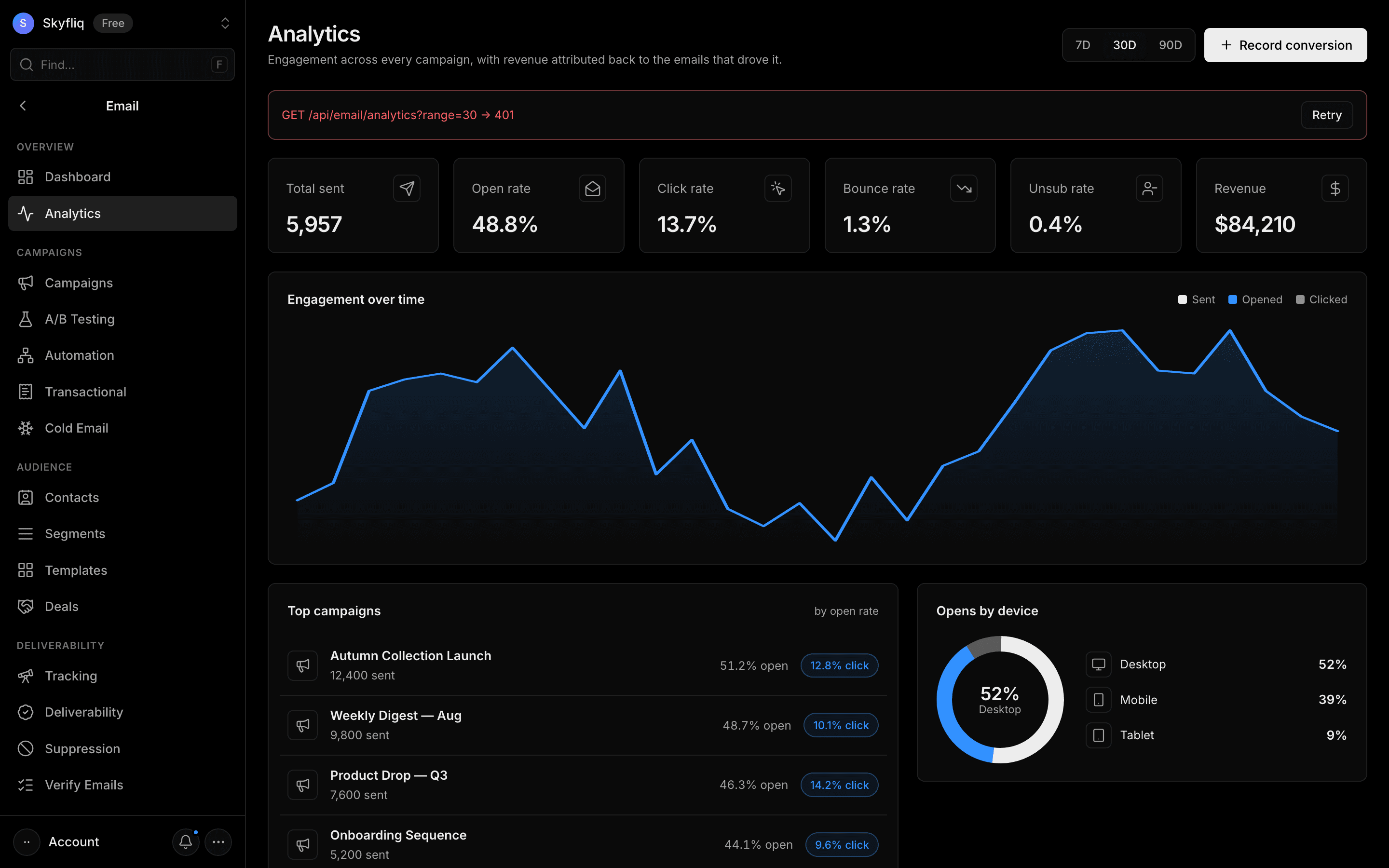The height and width of the screenshot is (868, 1389).
Task: Click the "9,800 sent" text
Action: 359,735
